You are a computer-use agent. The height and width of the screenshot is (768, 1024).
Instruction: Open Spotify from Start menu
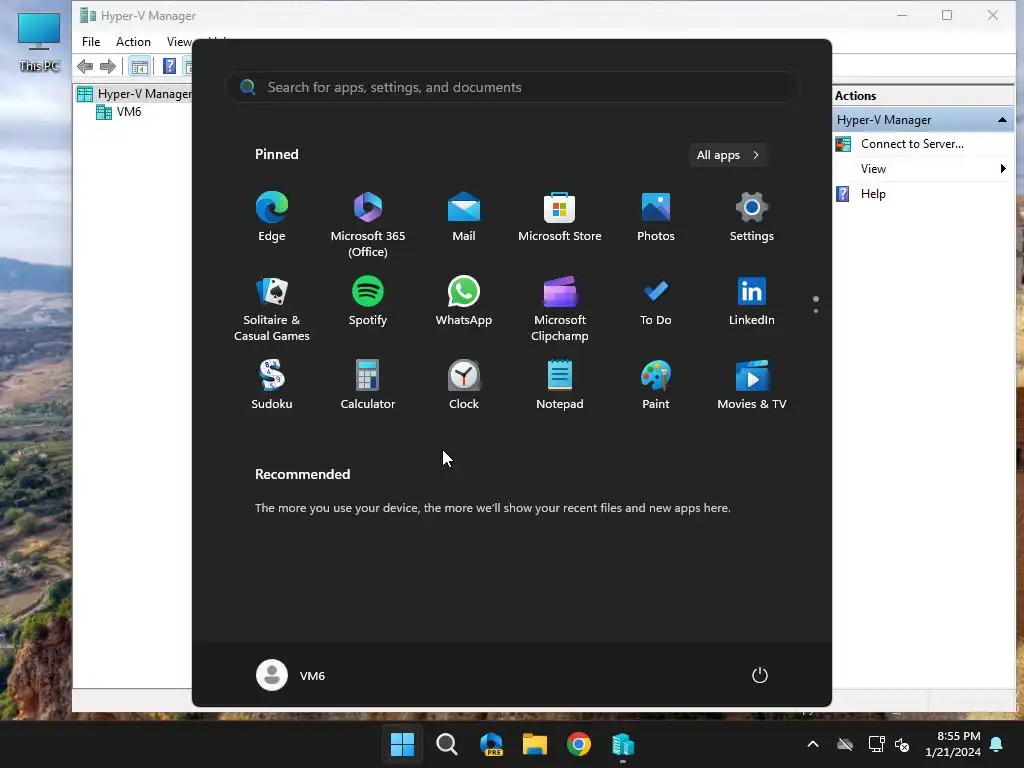pyautogui.click(x=368, y=301)
